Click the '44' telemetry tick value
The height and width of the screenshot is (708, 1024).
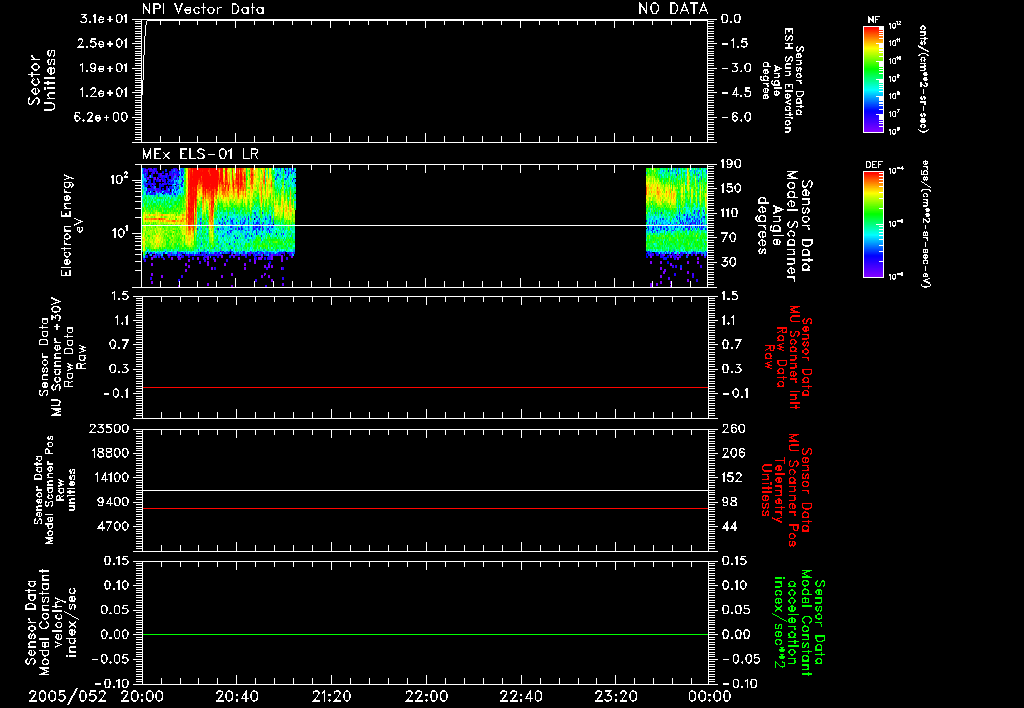(729, 526)
